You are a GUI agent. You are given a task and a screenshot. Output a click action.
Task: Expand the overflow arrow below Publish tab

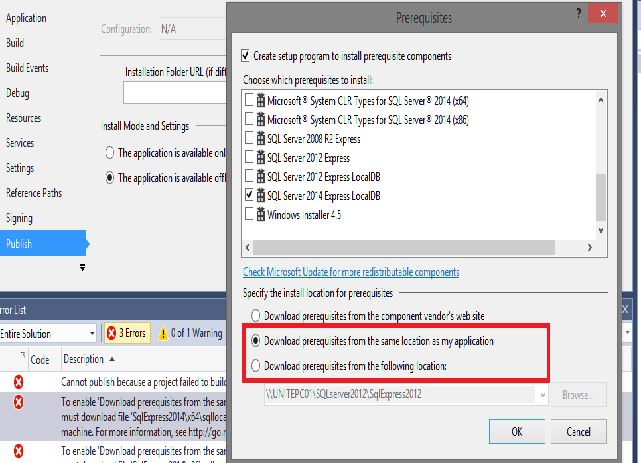[82, 268]
